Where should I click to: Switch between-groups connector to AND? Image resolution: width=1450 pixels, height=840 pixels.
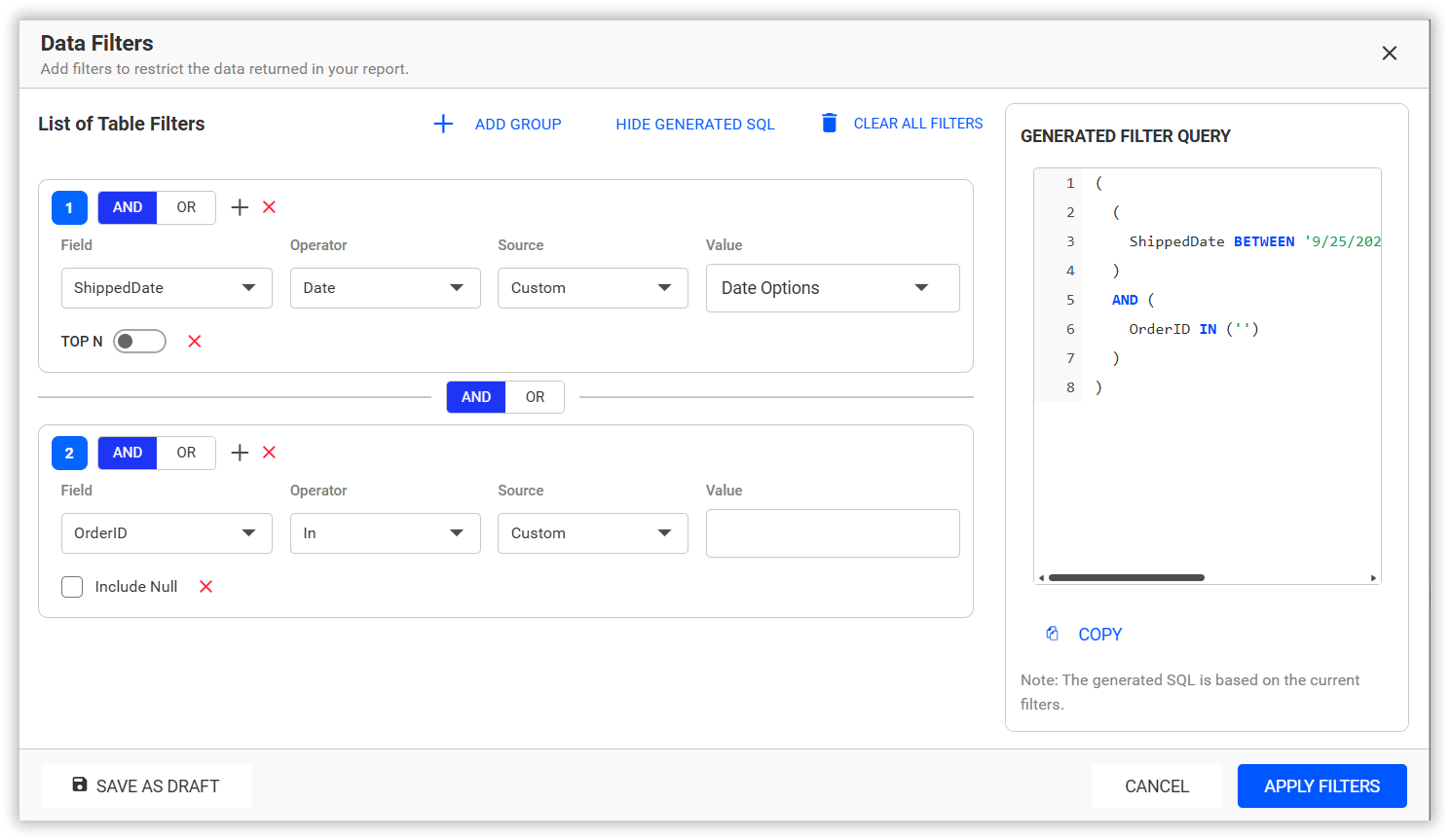[x=476, y=397]
